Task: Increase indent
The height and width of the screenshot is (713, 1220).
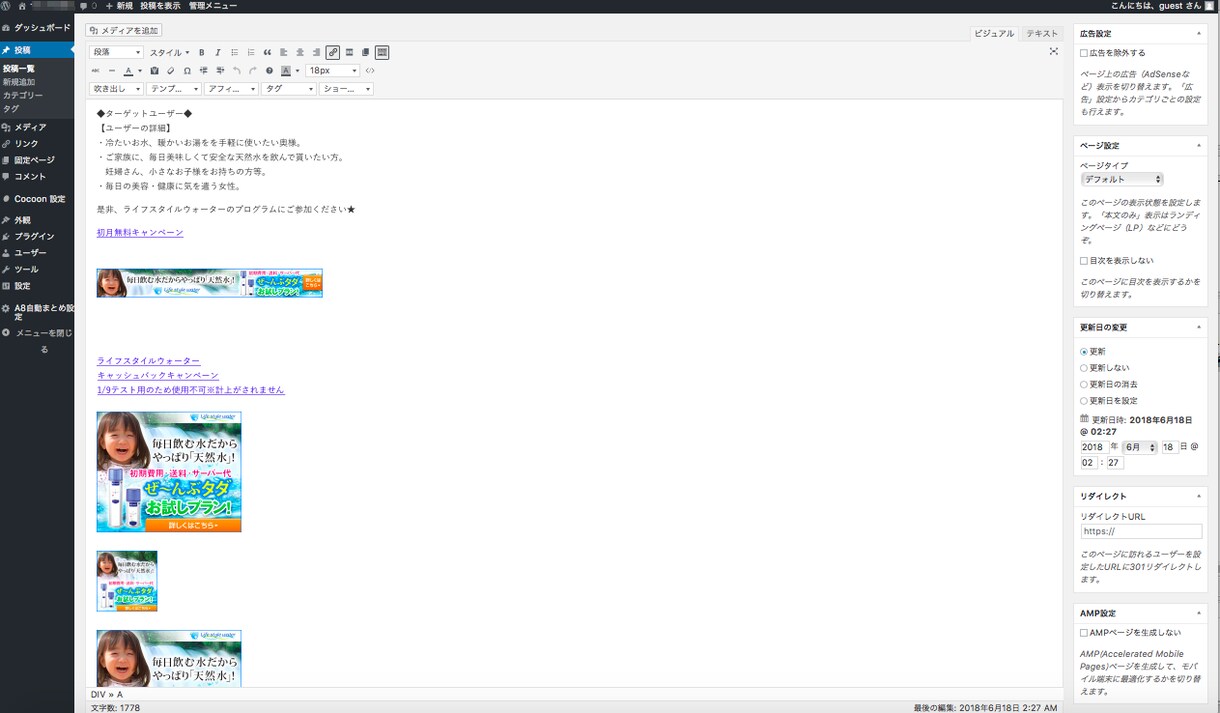Action: coord(220,71)
